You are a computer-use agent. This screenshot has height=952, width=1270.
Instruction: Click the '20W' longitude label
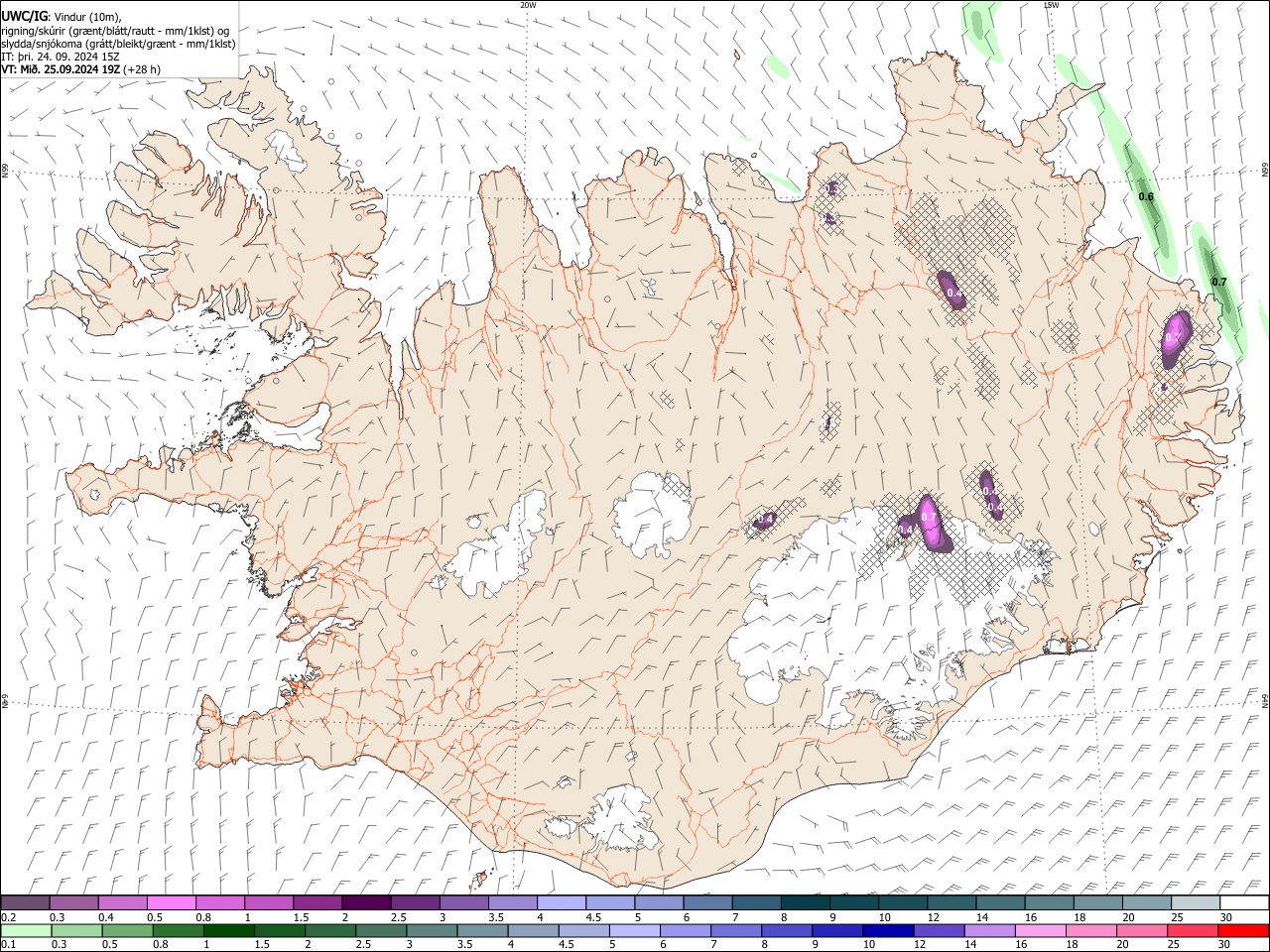528,5
